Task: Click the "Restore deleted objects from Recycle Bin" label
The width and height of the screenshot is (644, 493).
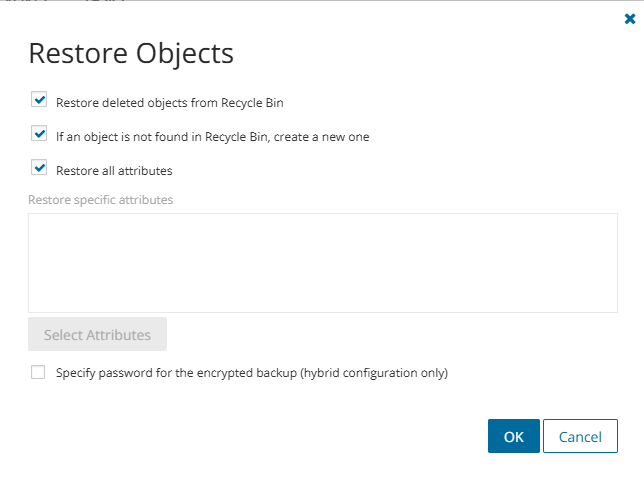Action: tap(170, 102)
